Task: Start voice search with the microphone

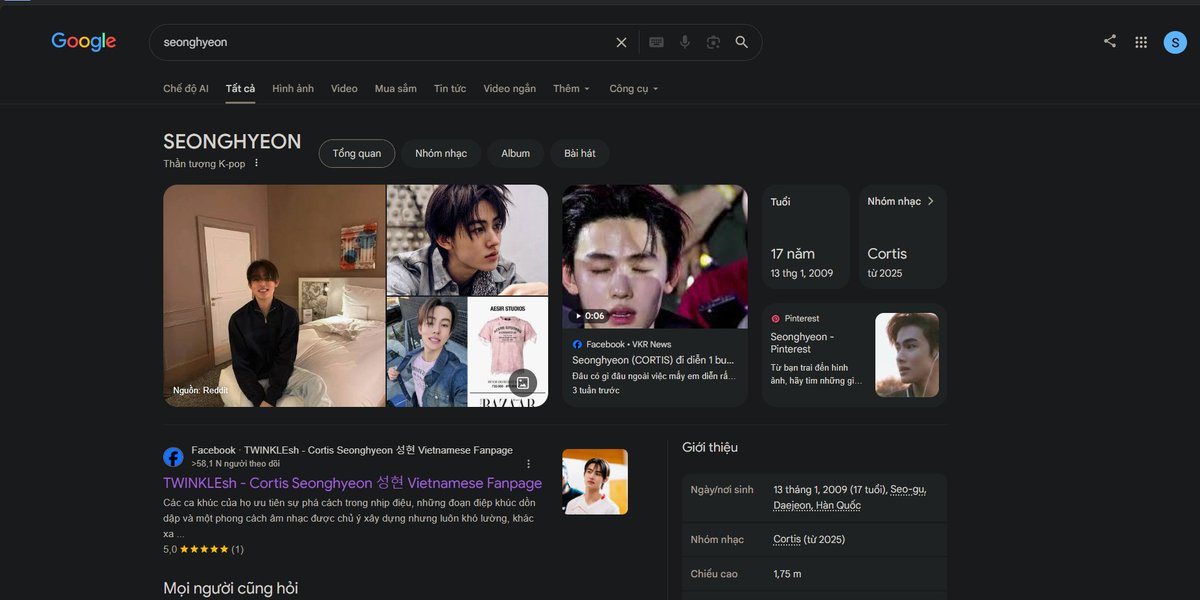Action: point(685,42)
